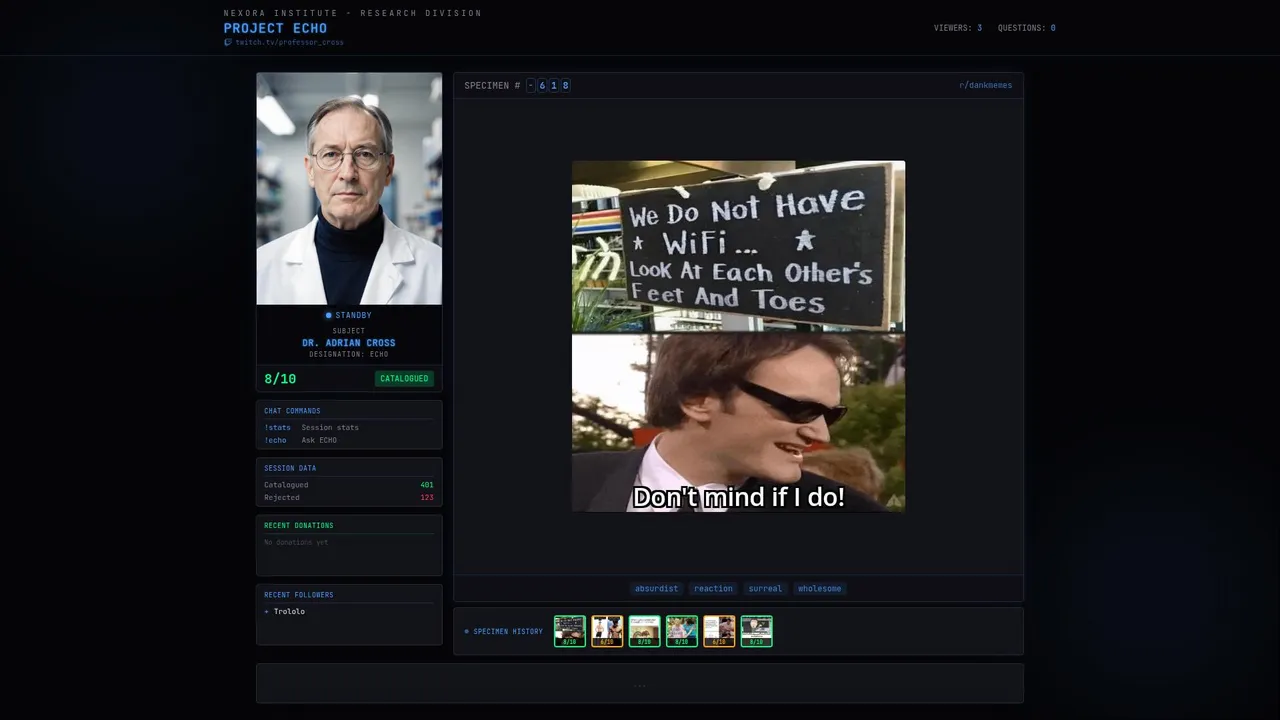Select the surreal tag

pyautogui.click(x=765, y=589)
